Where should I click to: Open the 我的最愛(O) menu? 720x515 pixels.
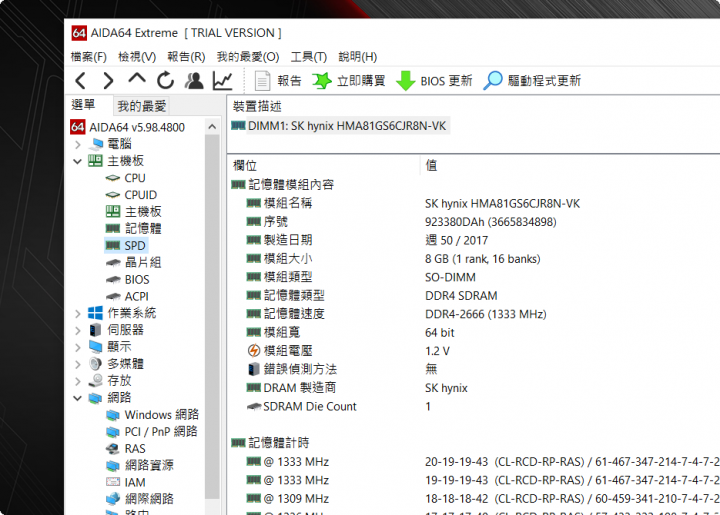(248, 57)
